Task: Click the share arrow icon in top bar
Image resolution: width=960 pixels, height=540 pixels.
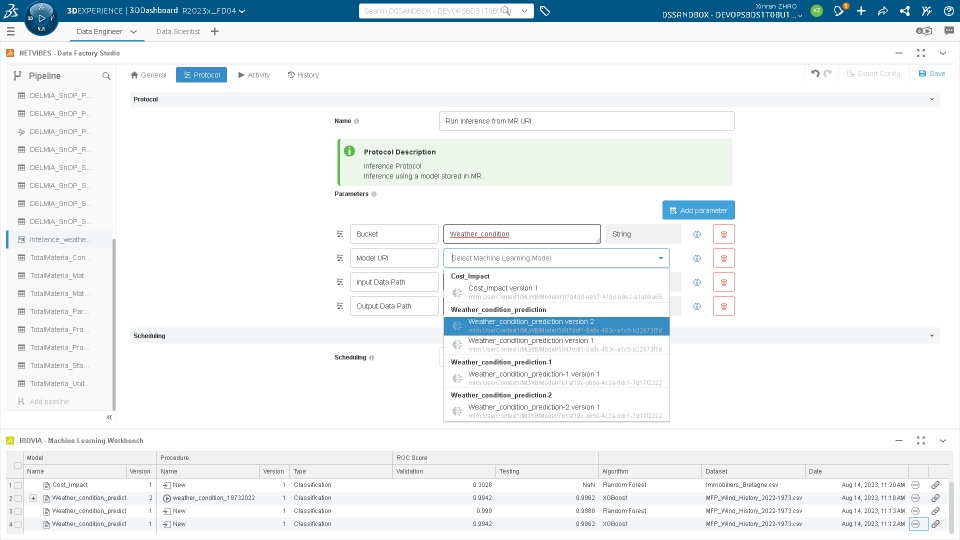Action: tap(883, 10)
